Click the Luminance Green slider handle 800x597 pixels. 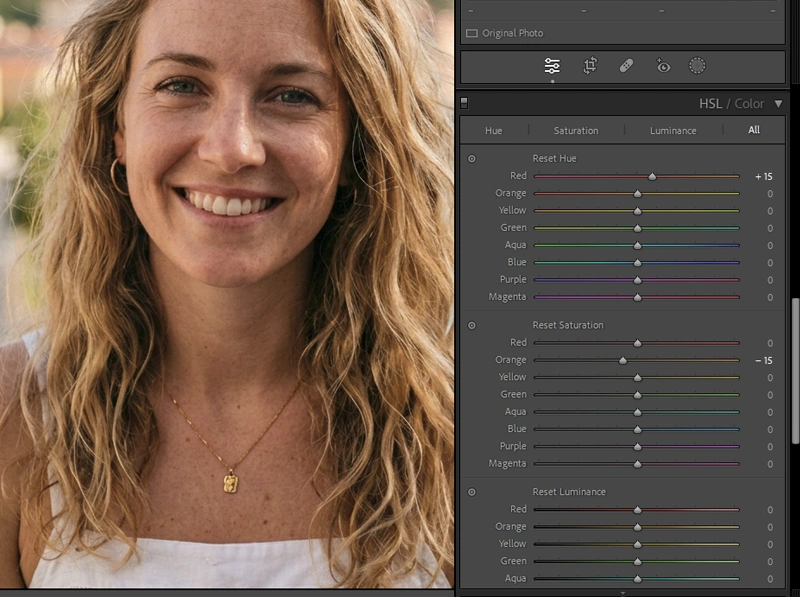(x=637, y=562)
